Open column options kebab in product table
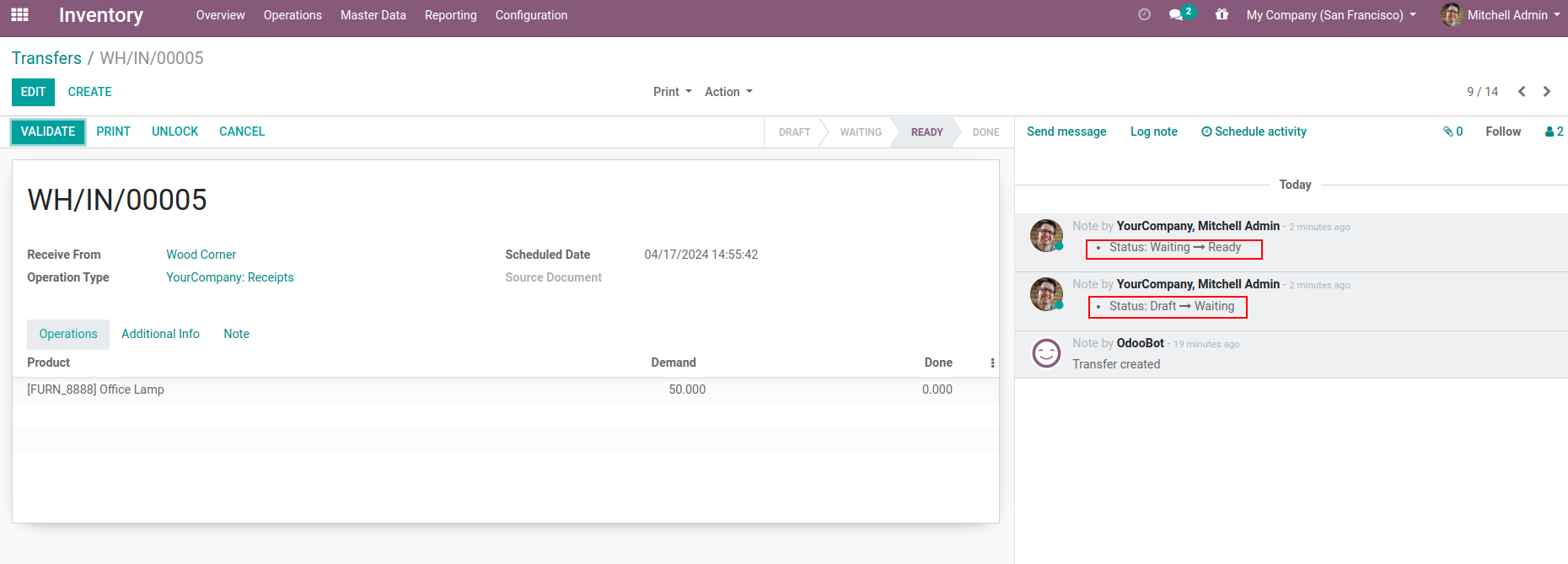 coord(992,363)
